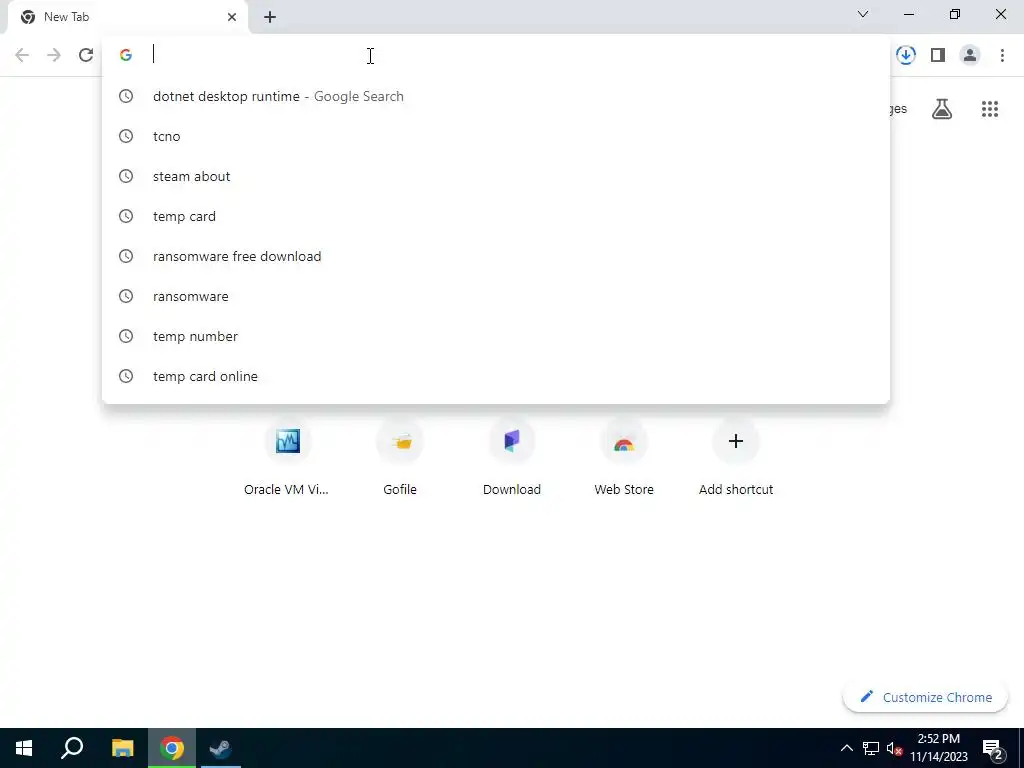
Task: Open the Windows Start menu
Action: pos(24,748)
